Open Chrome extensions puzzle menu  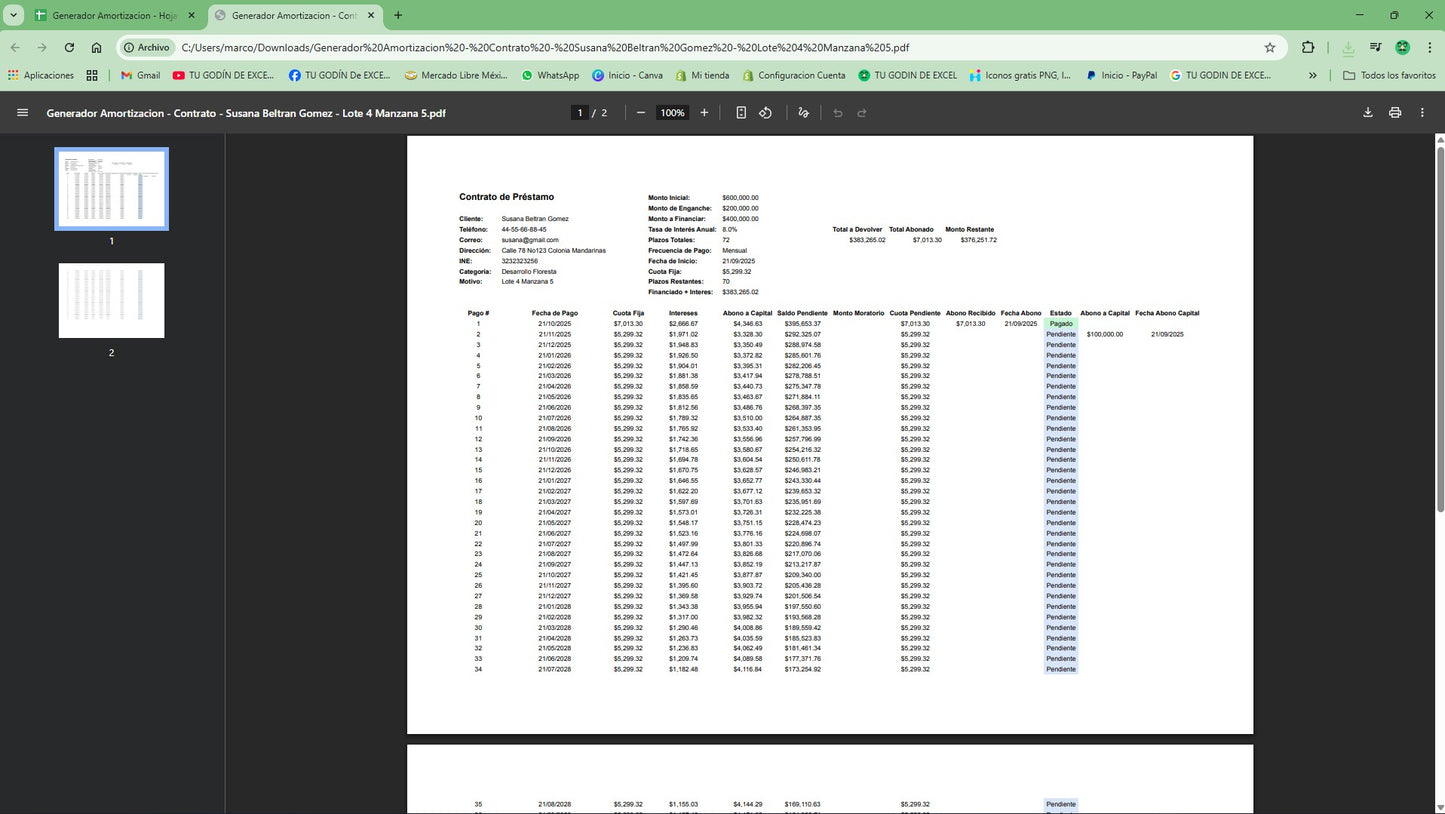click(1307, 47)
